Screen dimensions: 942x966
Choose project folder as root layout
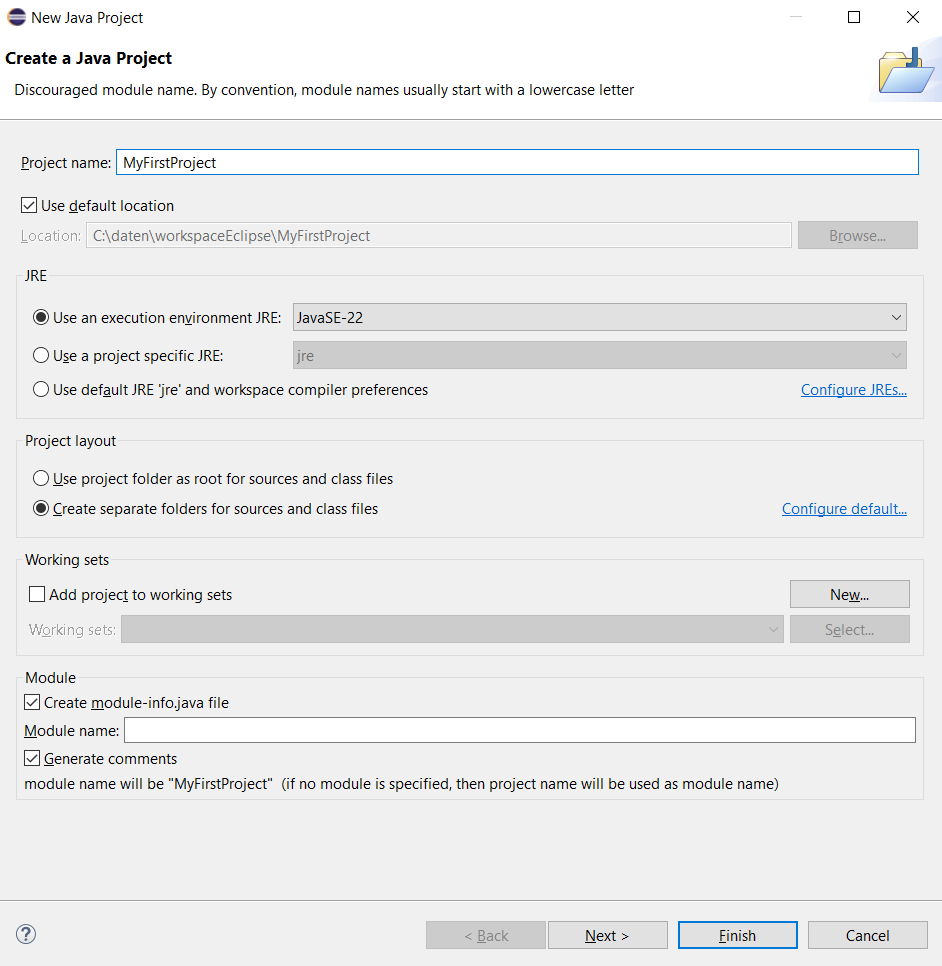(x=41, y=479)
